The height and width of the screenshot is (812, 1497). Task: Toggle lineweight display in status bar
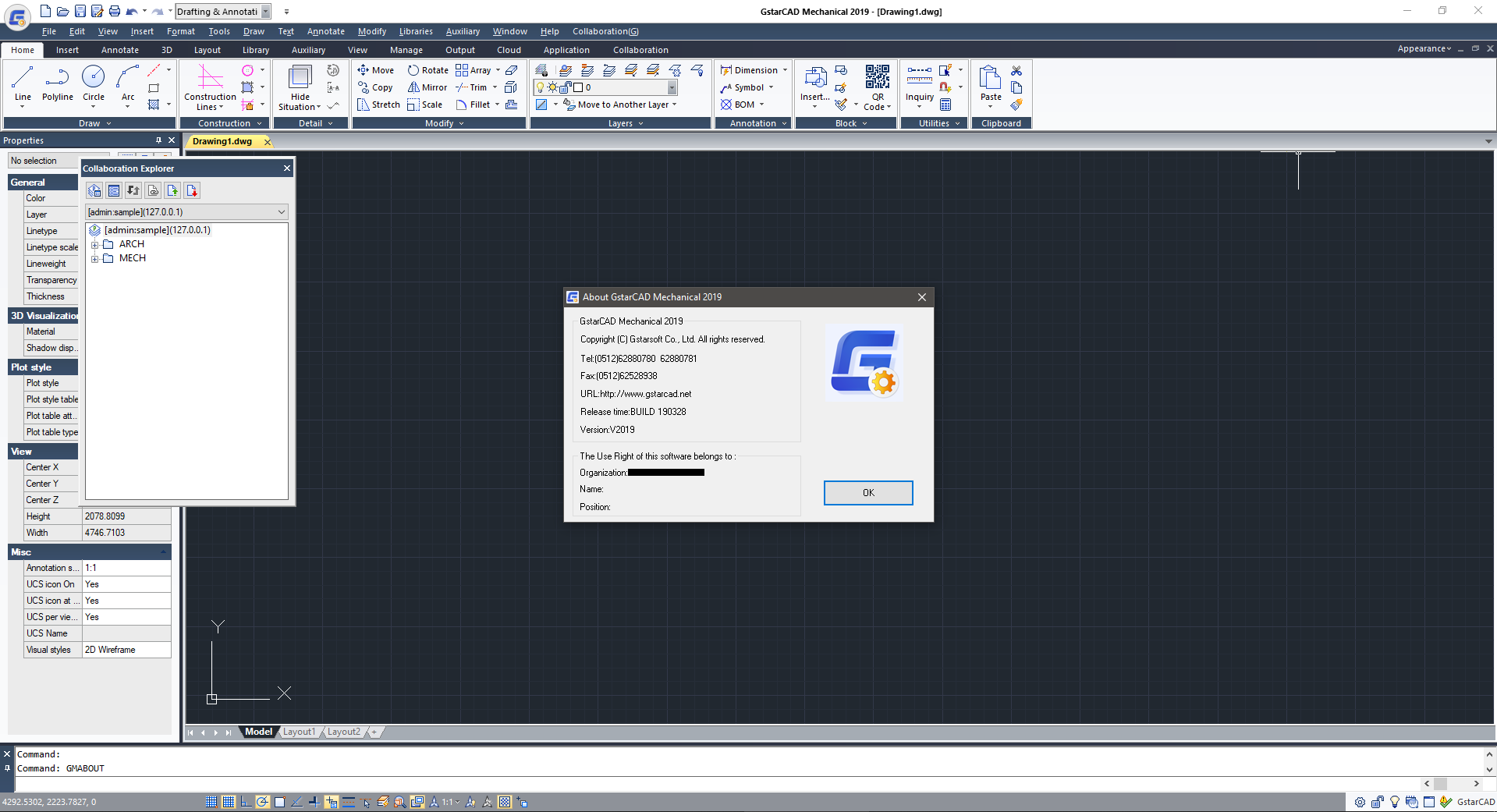click(x=349, y=802)
